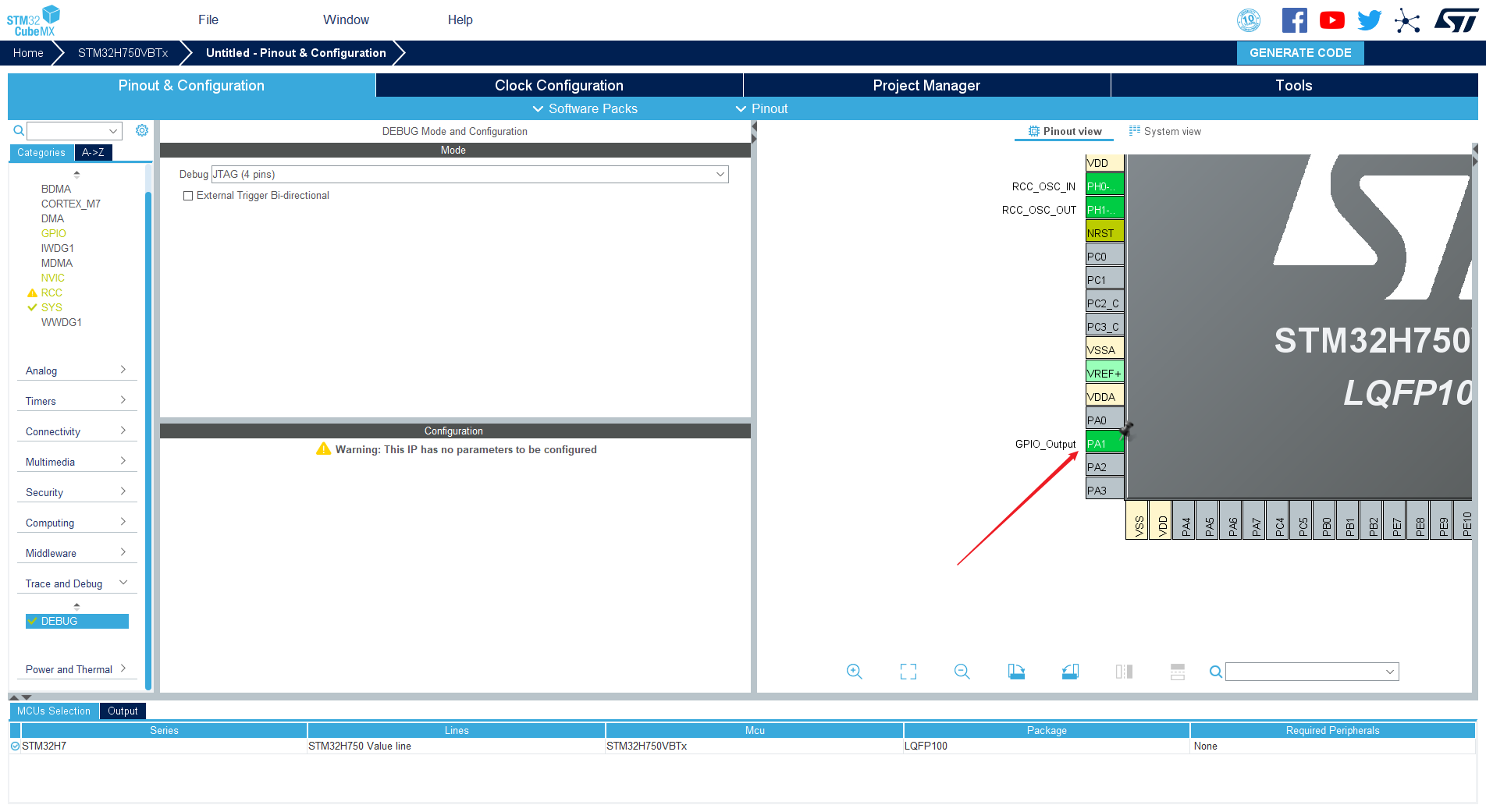Rotate the chip view clockwise
Screen dimensions: 1486x812
pos(1016,672)
